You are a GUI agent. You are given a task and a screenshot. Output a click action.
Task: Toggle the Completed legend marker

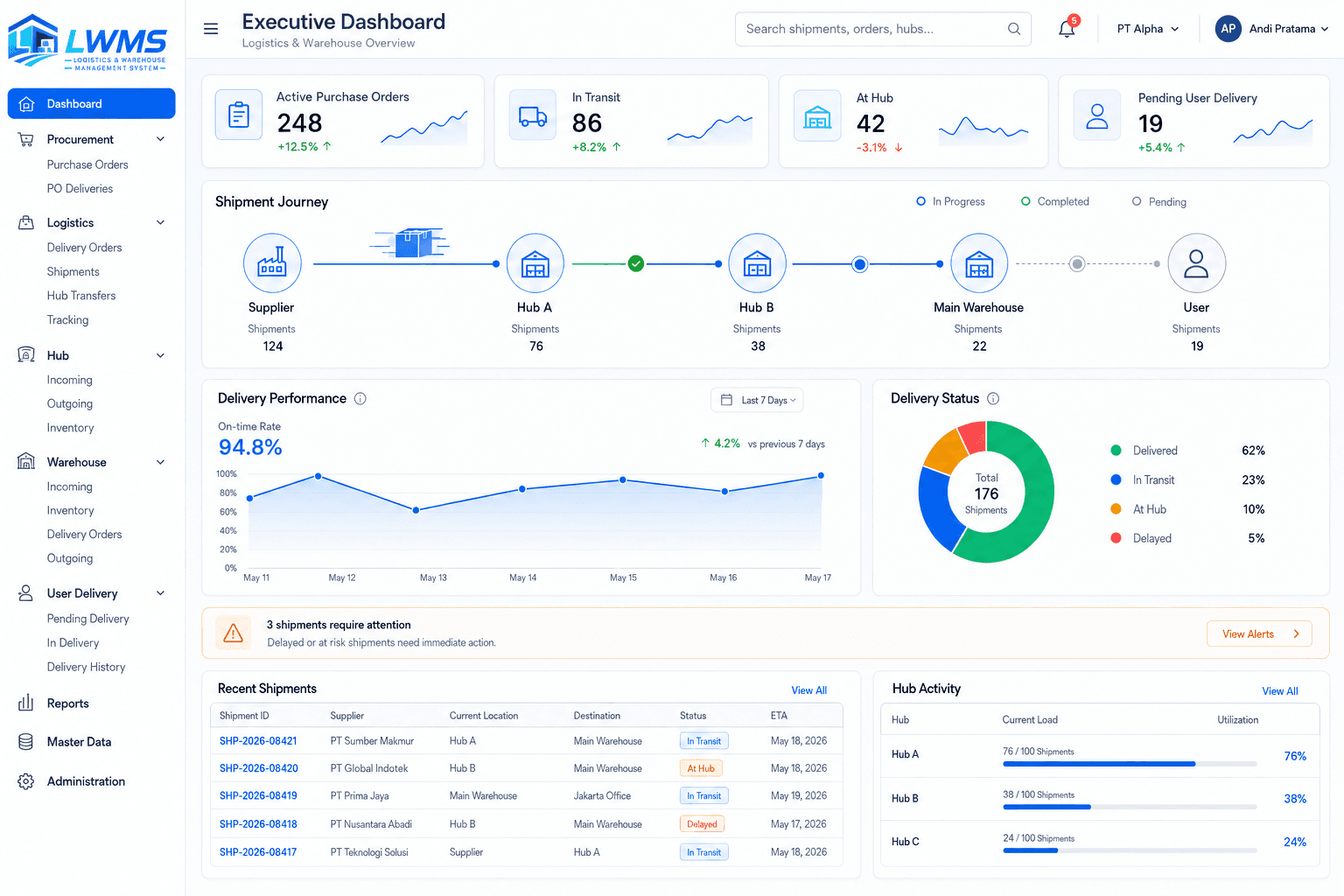click(1025, 201)
